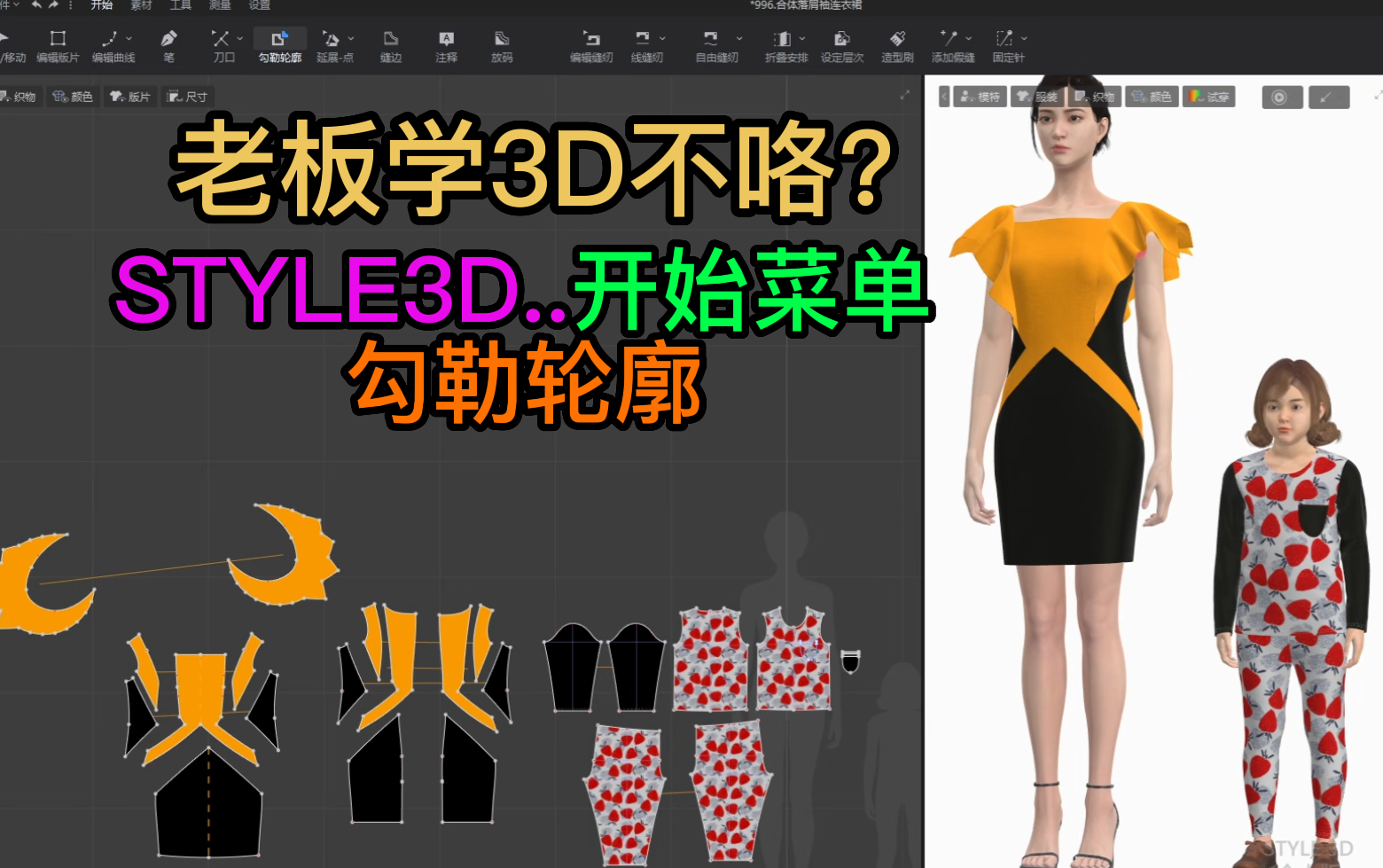The width and height of the screenshot is (1383, 868).
Task: Expand the 3D window to fullscreen
Action: 1378,95
